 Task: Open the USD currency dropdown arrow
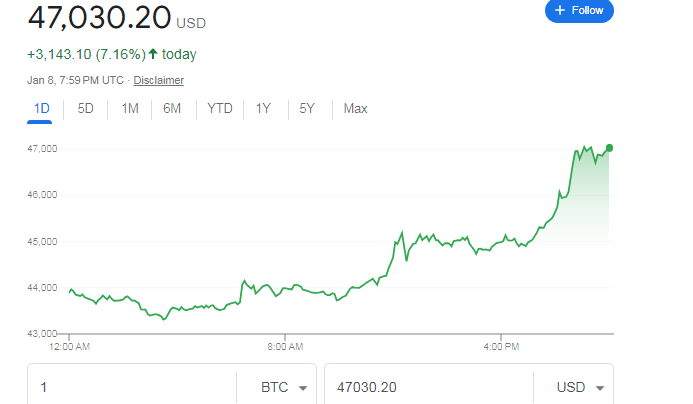pos(600,388)
